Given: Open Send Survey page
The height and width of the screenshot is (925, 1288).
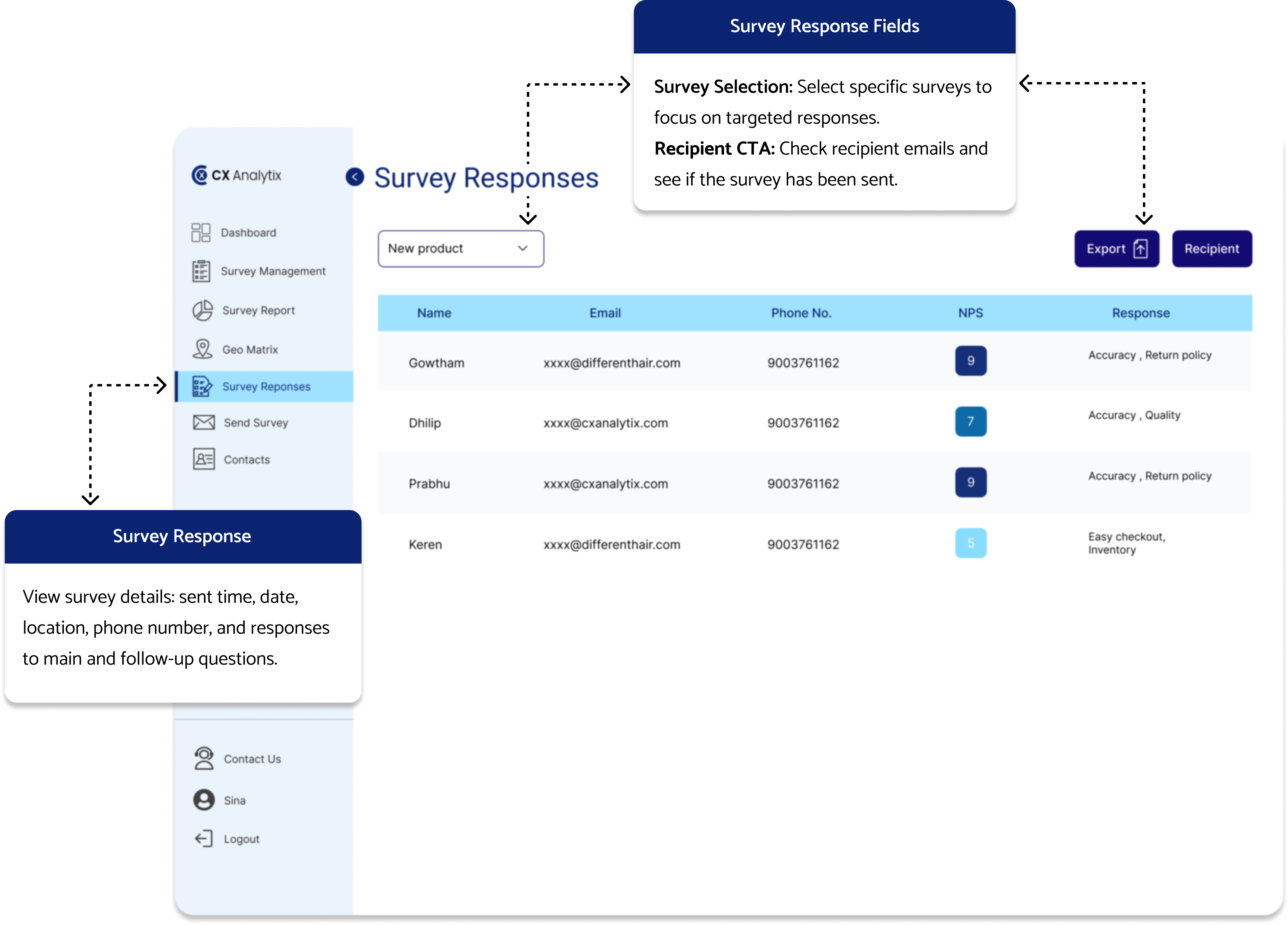Looking at the screenshot, I should 256,423.
